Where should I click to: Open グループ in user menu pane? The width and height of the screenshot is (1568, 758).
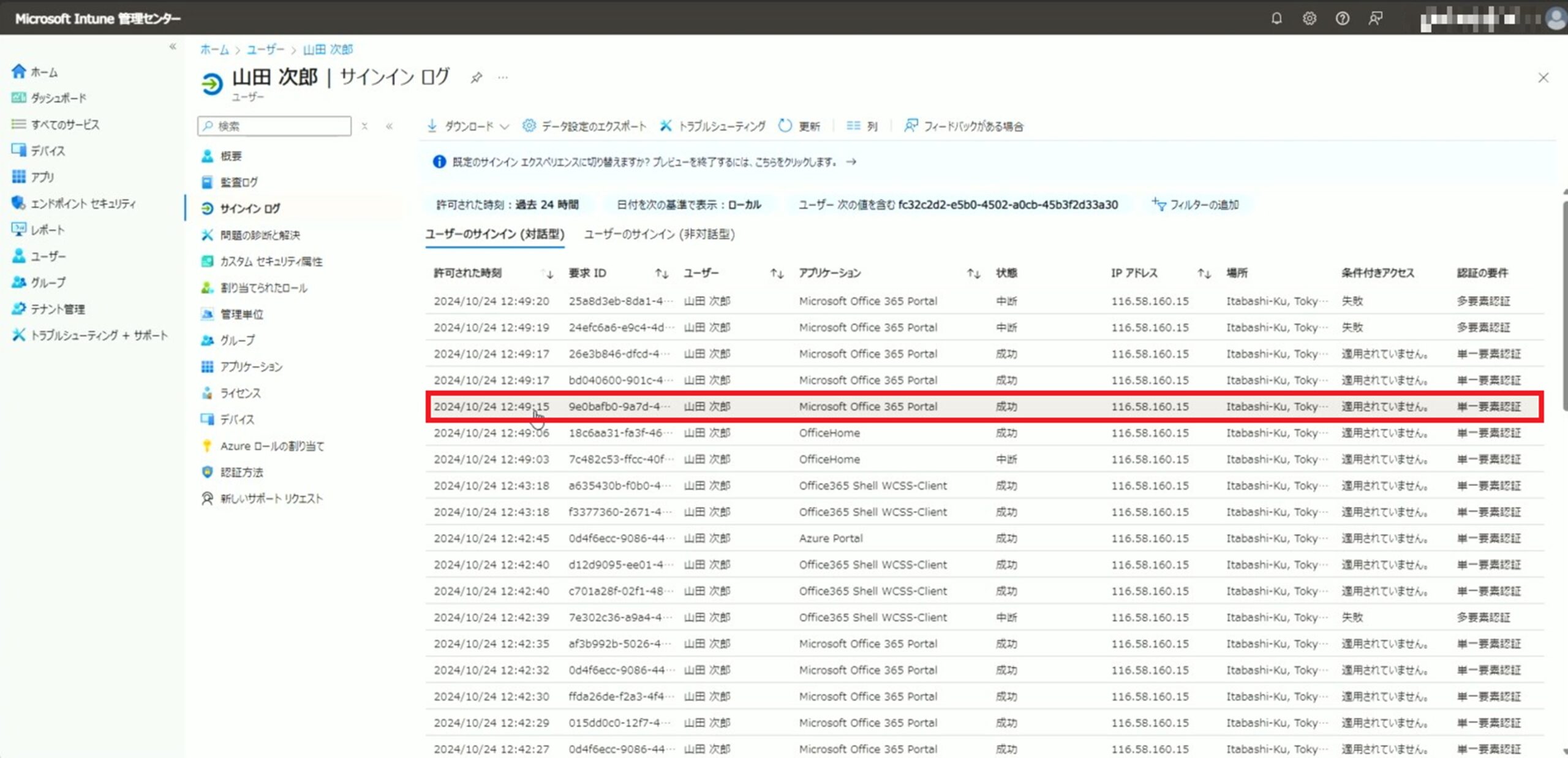pos(228,341)
